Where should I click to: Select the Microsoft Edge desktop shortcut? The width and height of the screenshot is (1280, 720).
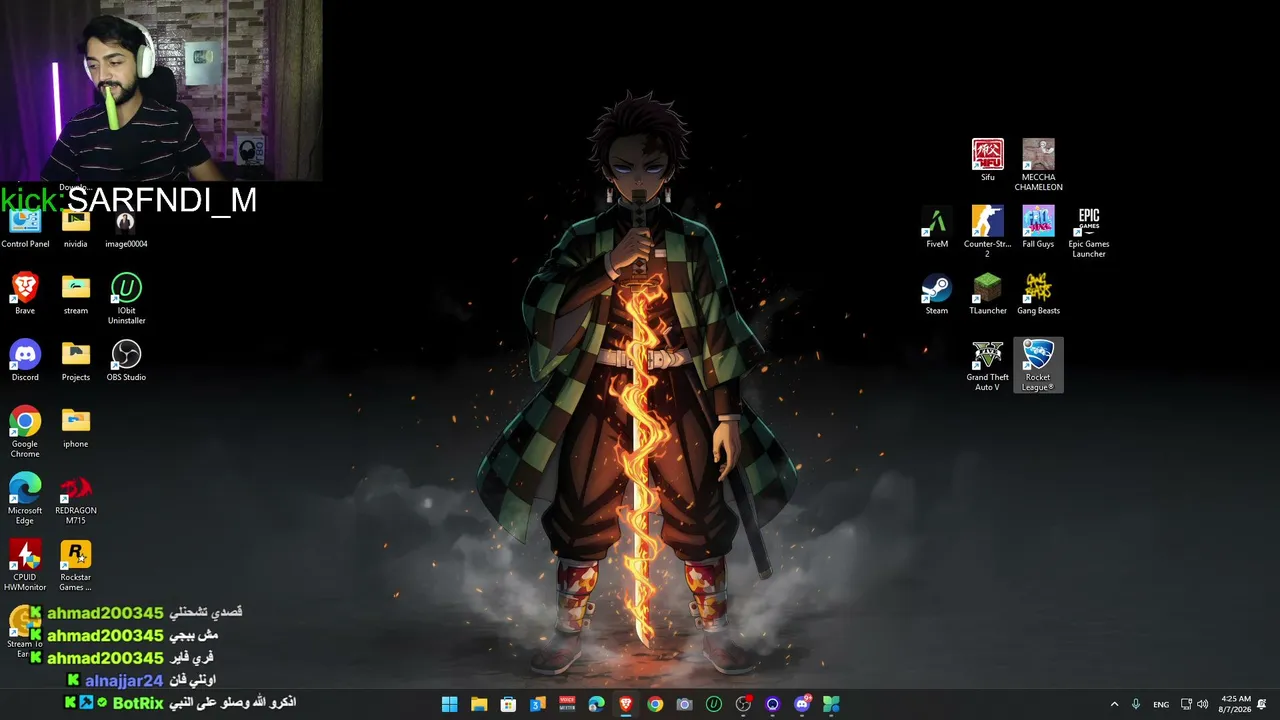[25, 499]
